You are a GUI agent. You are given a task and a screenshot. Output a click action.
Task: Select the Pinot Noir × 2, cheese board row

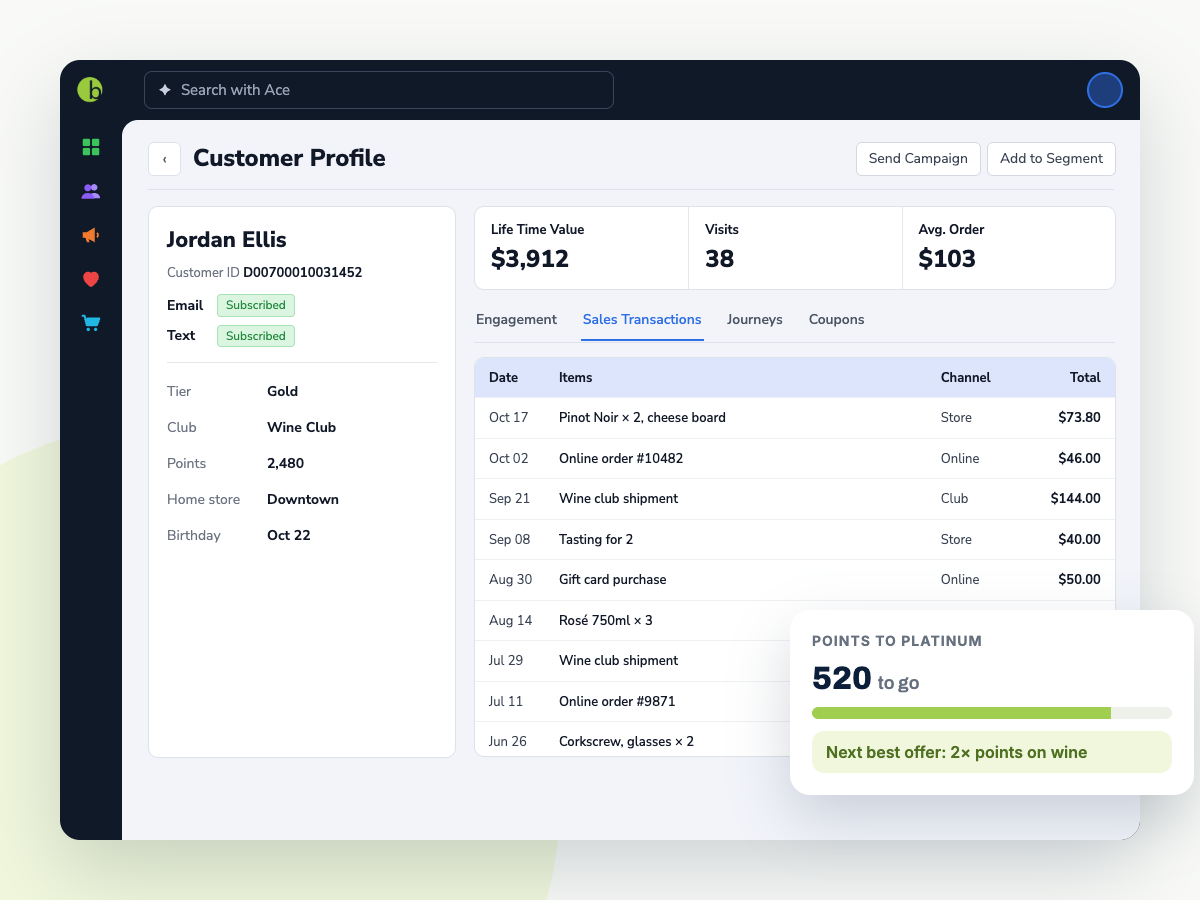click(795, 418)
